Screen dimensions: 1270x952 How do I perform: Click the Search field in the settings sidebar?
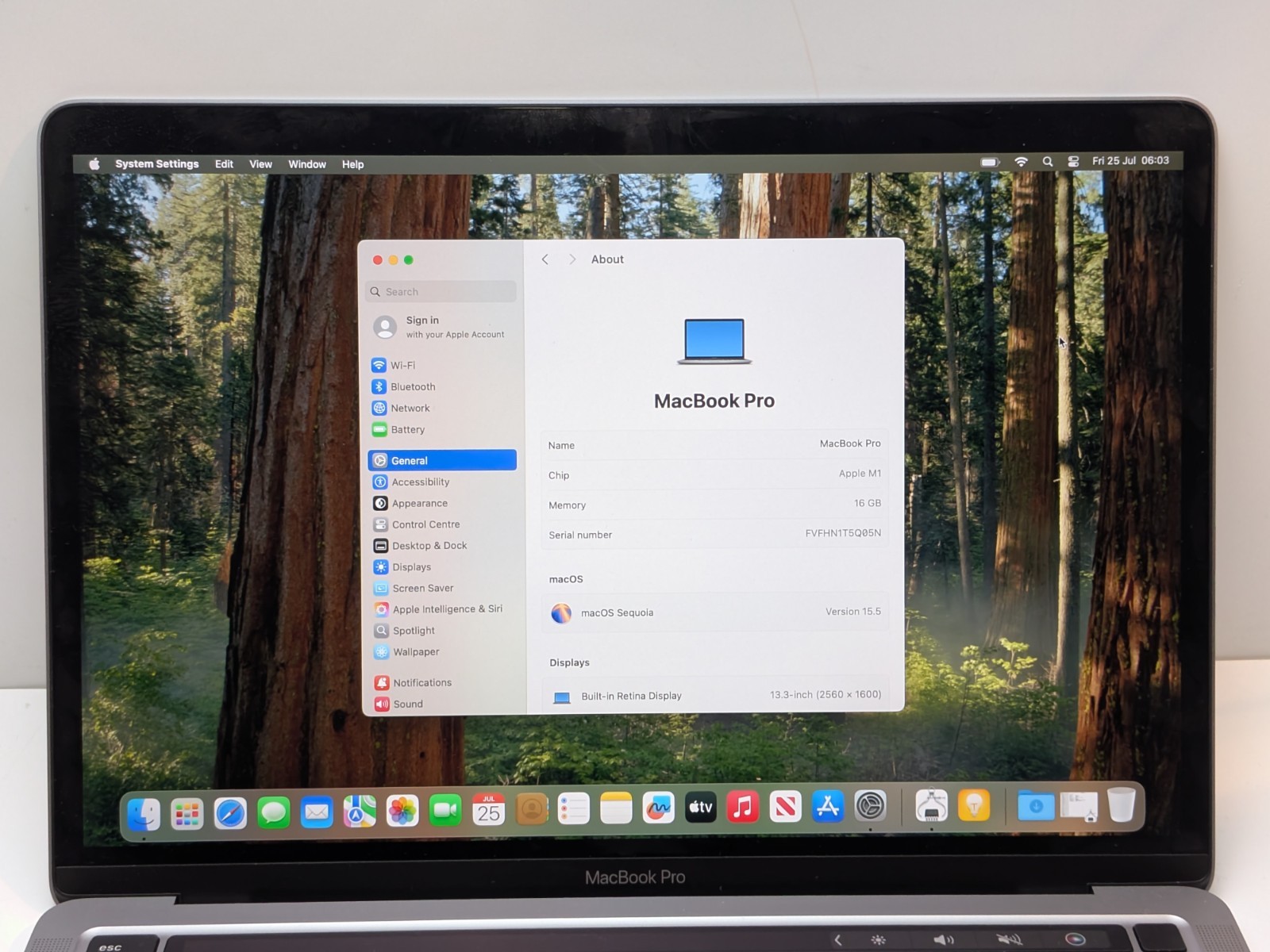441,292
